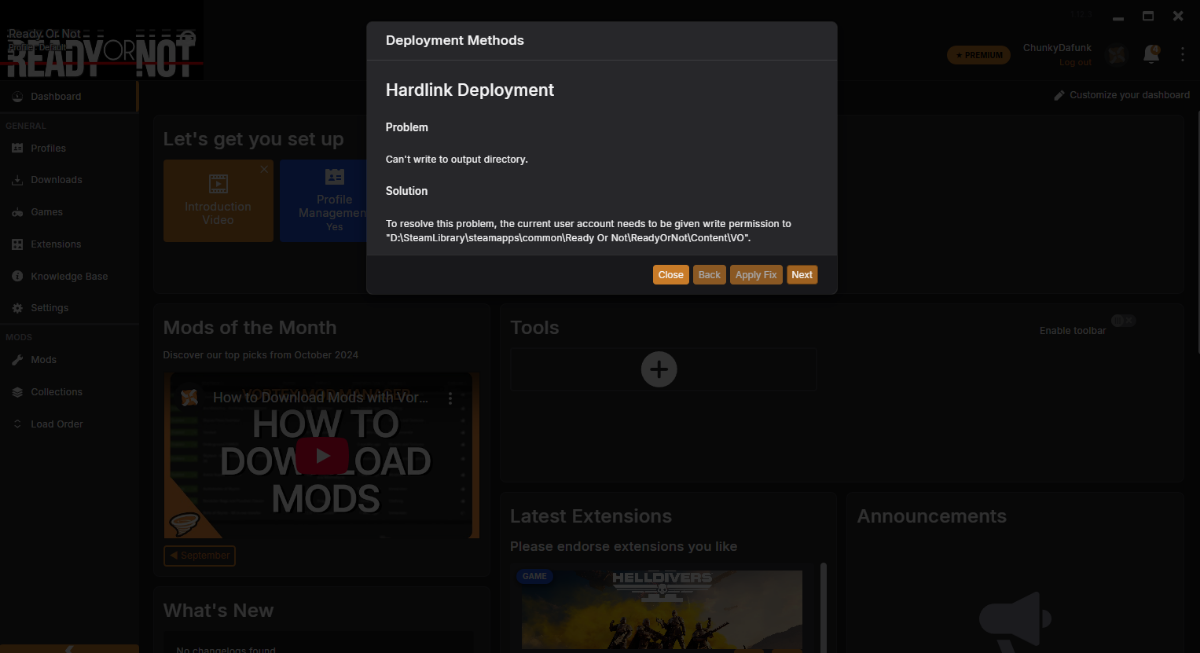1200x653 pixels.
Task: Close the Deployment Methods dialog
Action: click(671, 275)
